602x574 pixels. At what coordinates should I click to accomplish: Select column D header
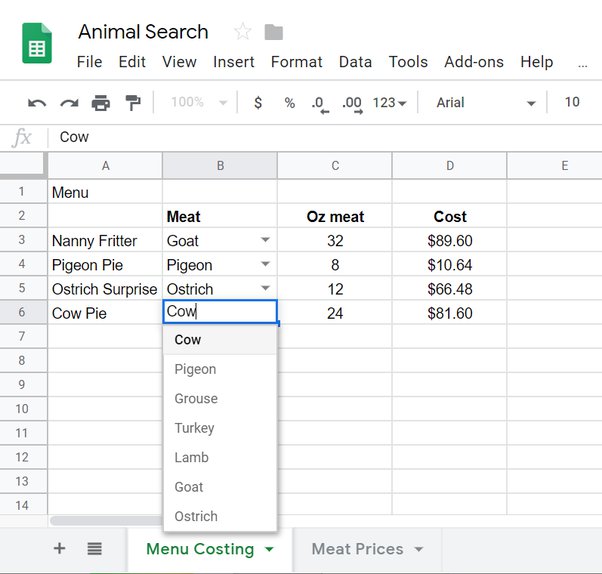(x=450, y=166)
